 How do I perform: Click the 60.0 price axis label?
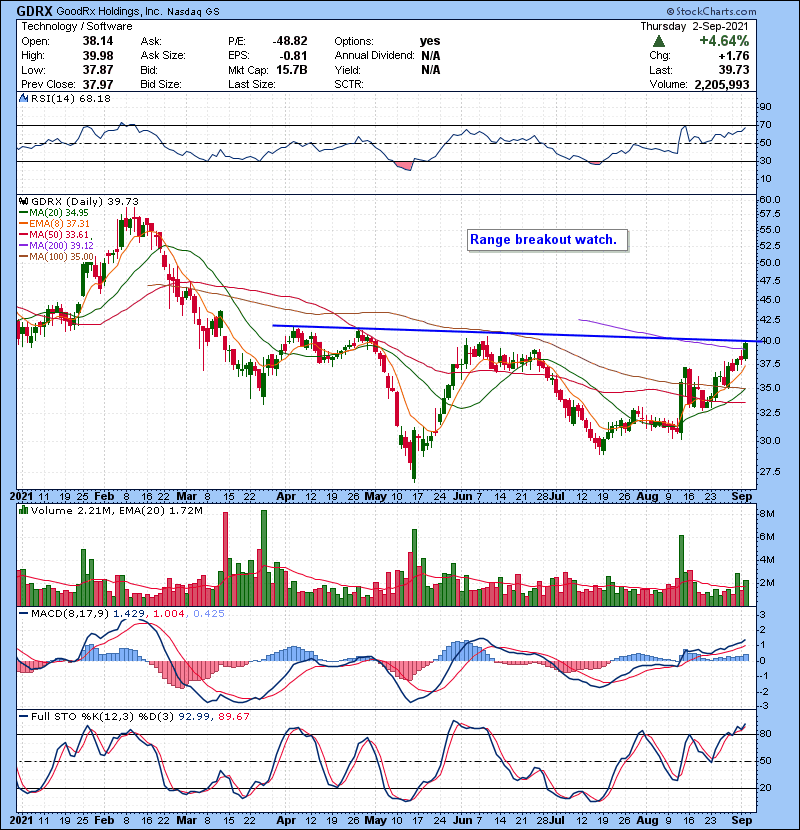tap(770, 200)
